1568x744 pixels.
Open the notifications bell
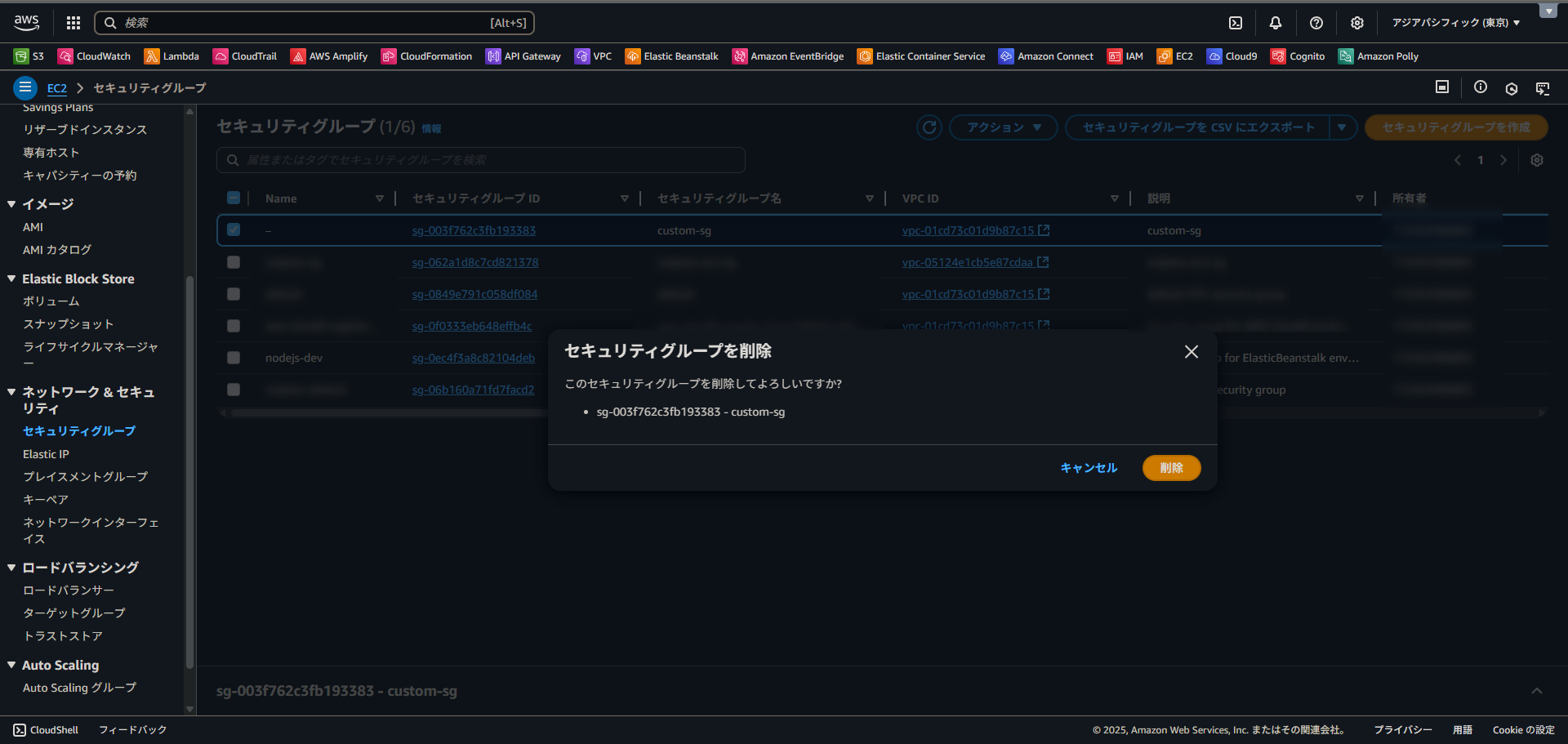coord(1275,23)
